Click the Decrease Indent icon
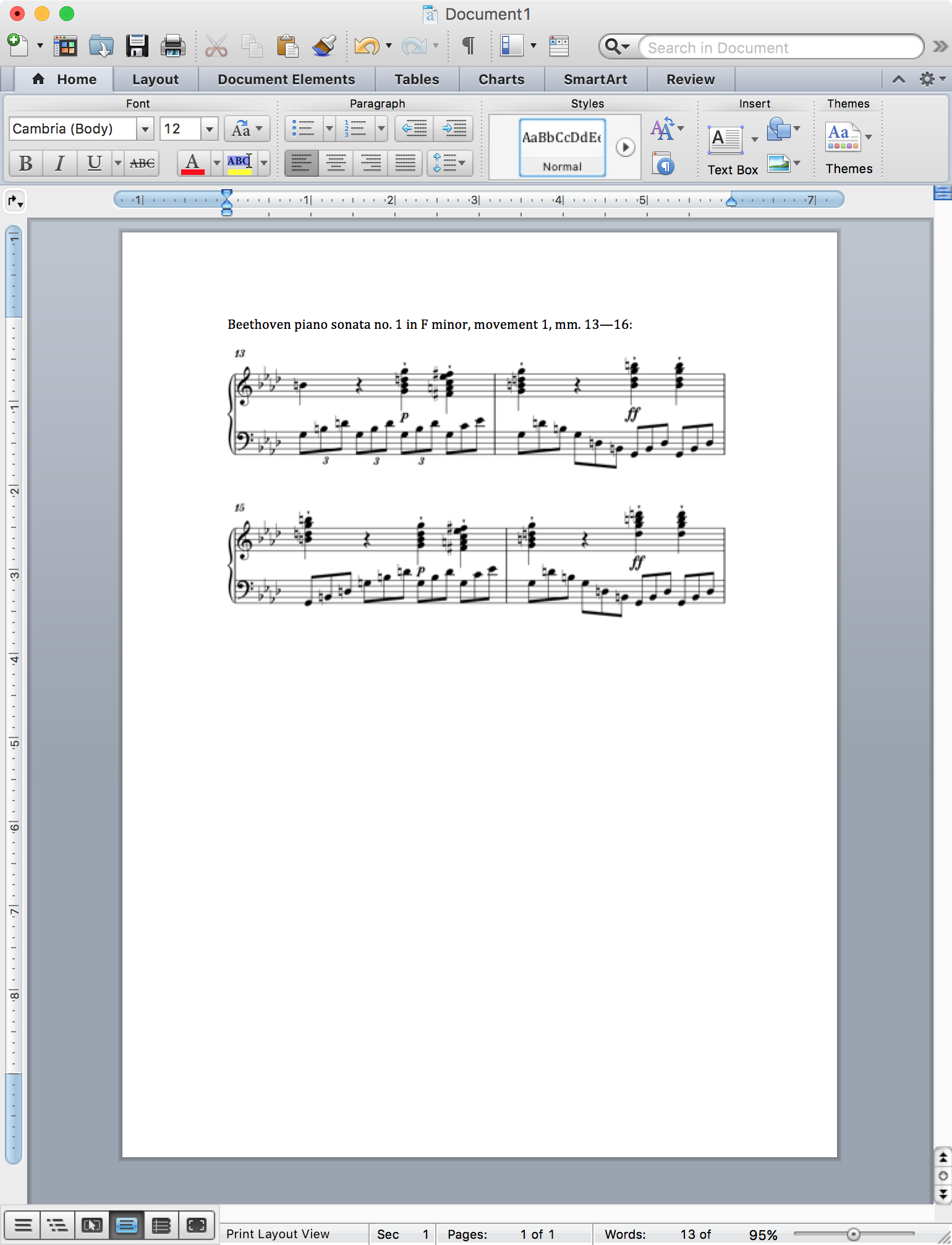The width and height of the screenshot is (952, 1245). [x=414, y=129]
